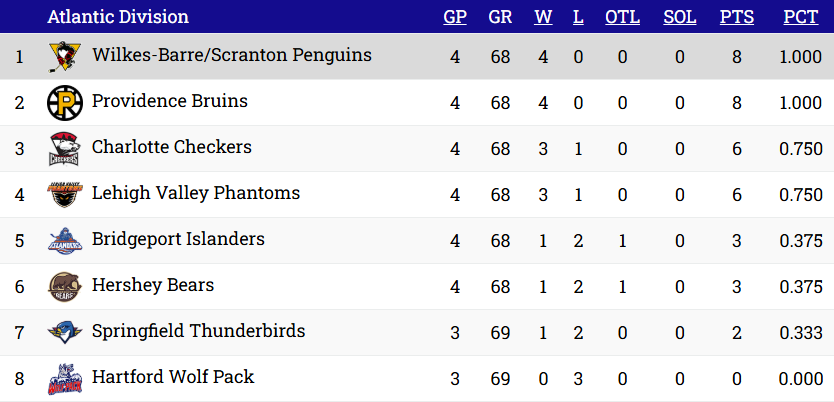Sort standings by SOL header
The height and width of the screenshot is (402, 834).
[680, 17]
